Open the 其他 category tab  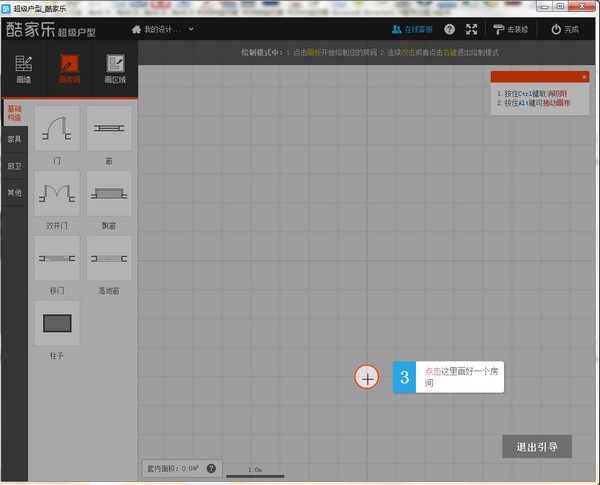click(14, 192)
